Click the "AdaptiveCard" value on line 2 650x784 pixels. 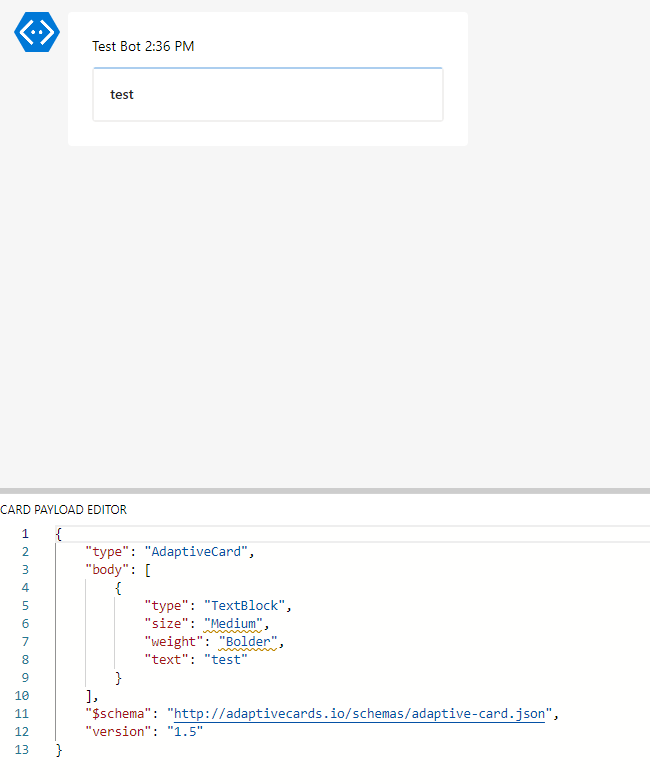(x=196, y=552)
